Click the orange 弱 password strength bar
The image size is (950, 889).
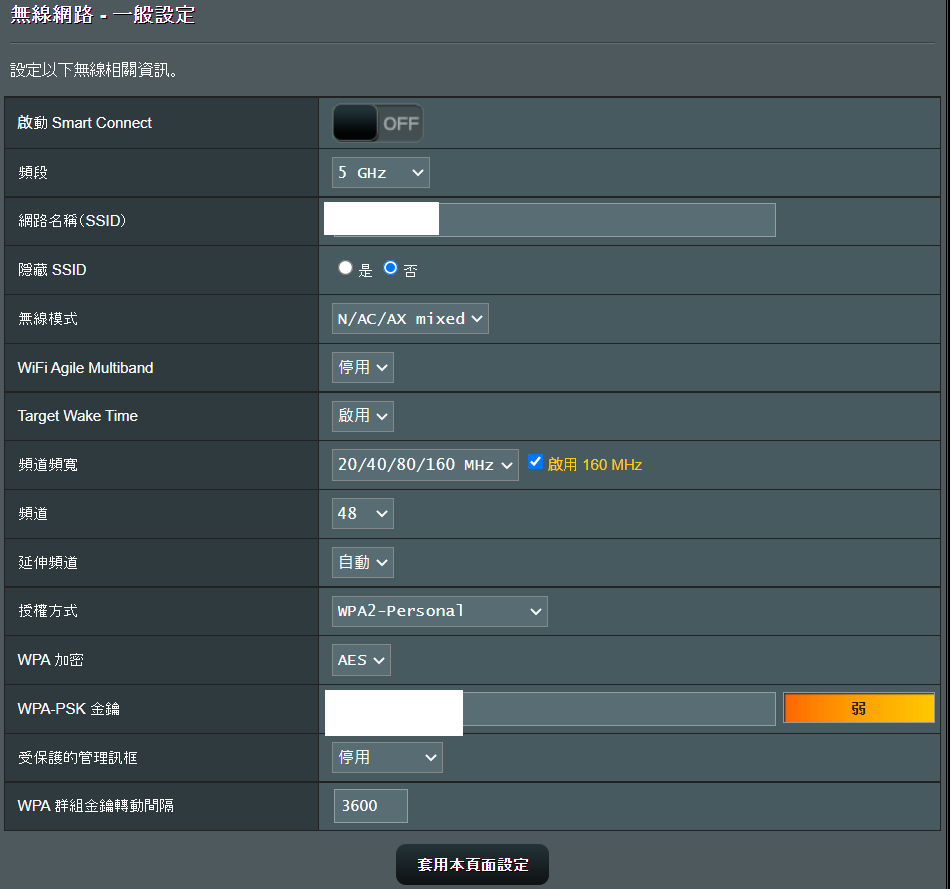(858, 708)
